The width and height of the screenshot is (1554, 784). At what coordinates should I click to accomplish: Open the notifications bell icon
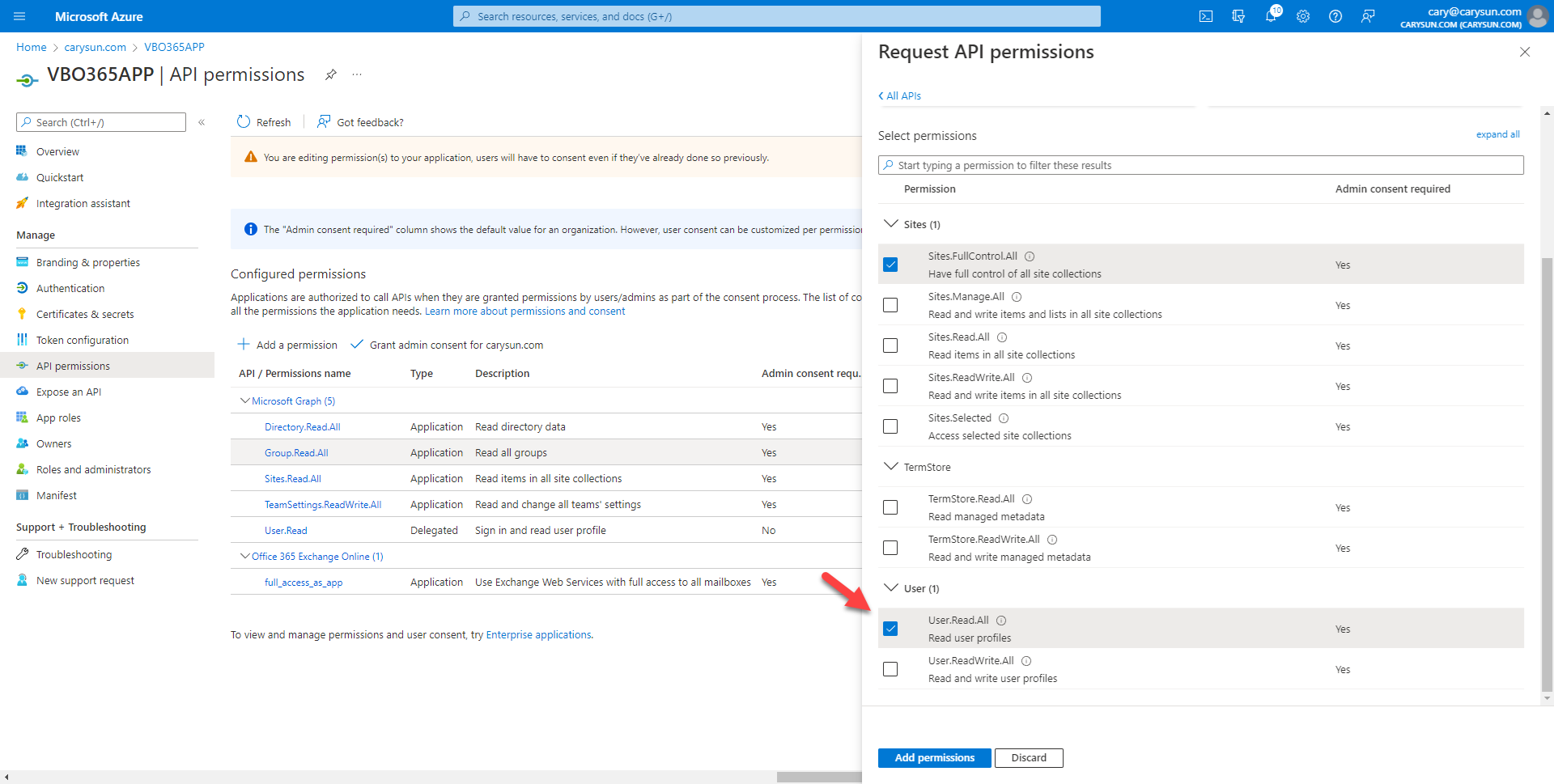click(x=1271, y=16)
